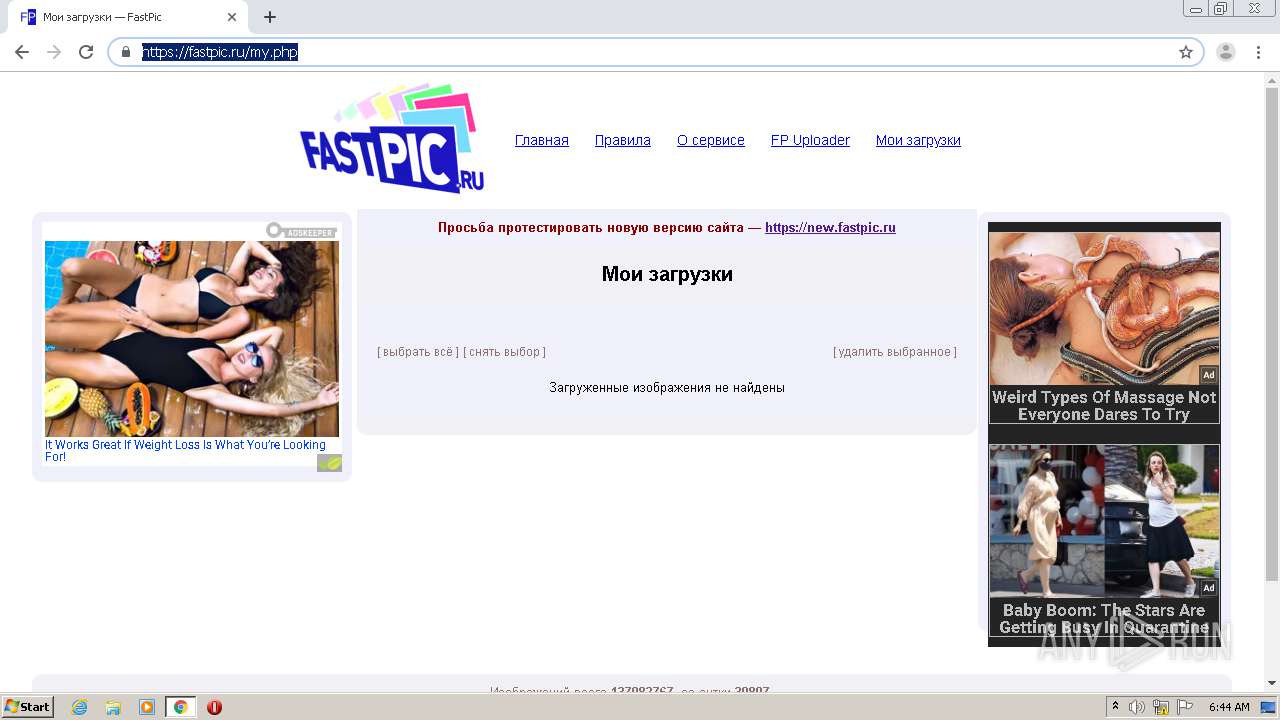Open the weight loss ad image
1280x720 pixels.
192,338
